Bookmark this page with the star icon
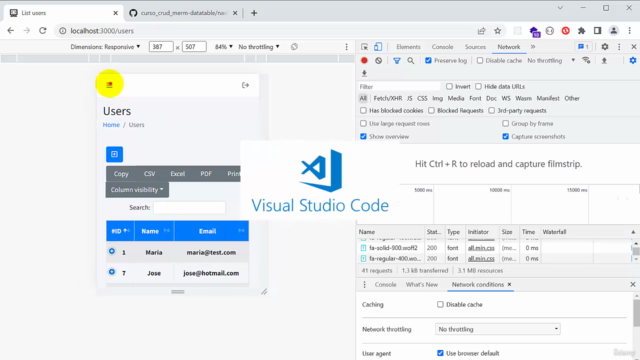 (498, 31)
